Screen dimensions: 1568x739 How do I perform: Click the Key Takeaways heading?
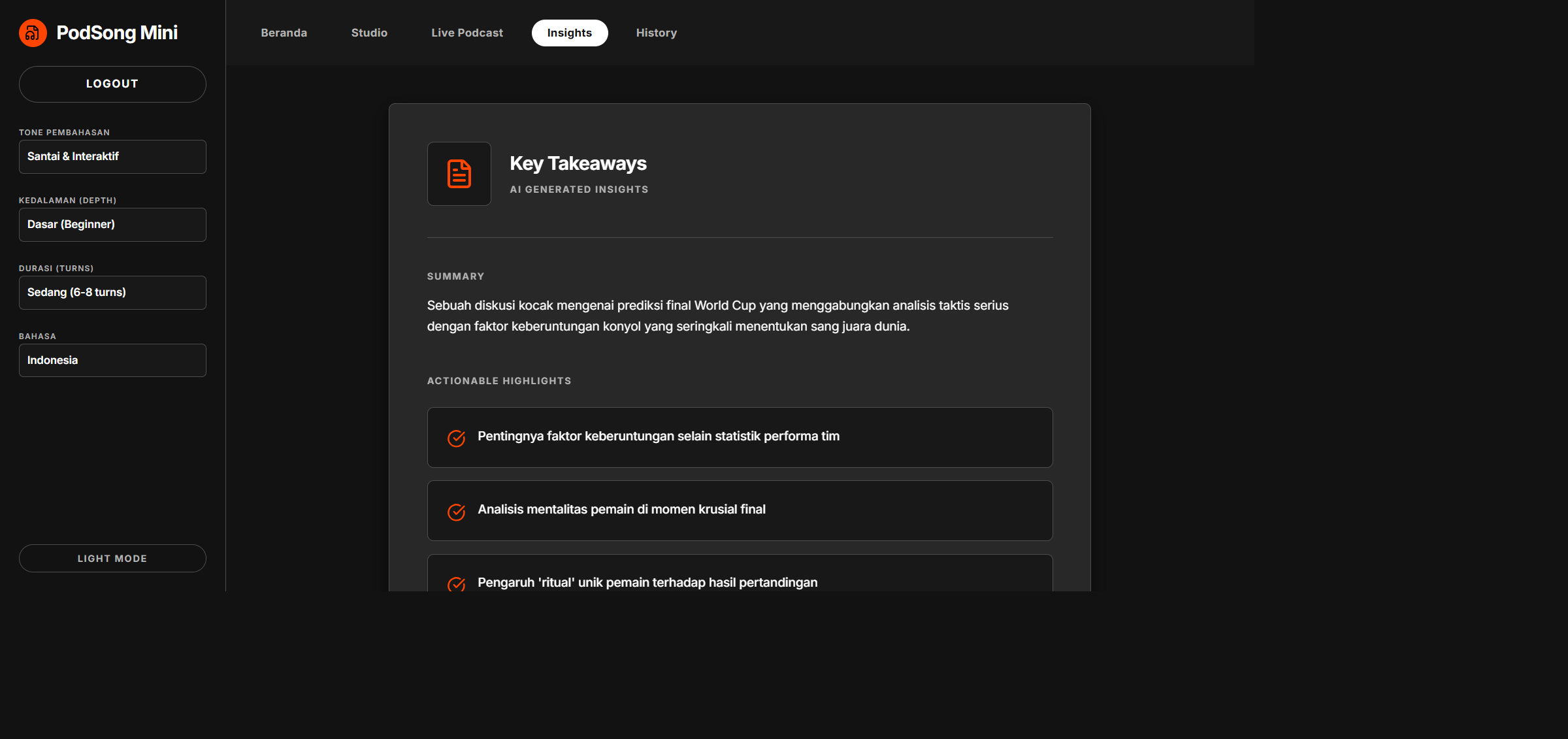coord(578,163)
